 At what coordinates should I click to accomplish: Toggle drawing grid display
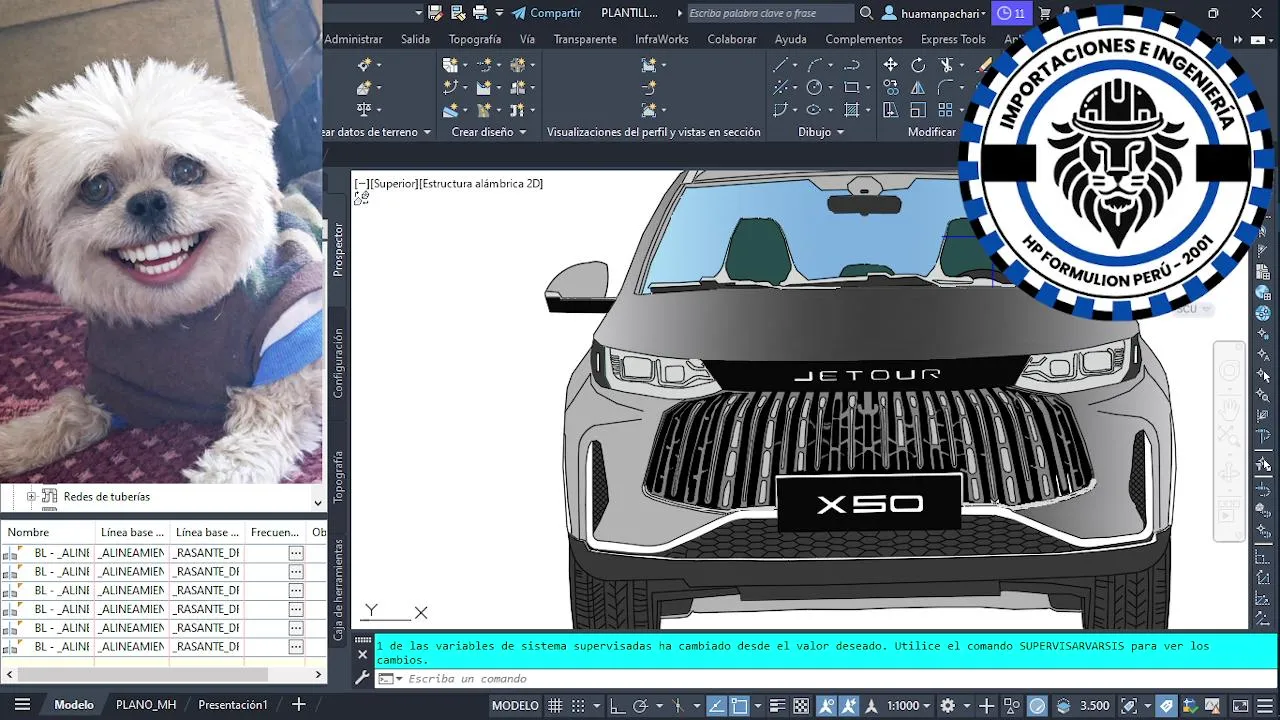(555, 705)
